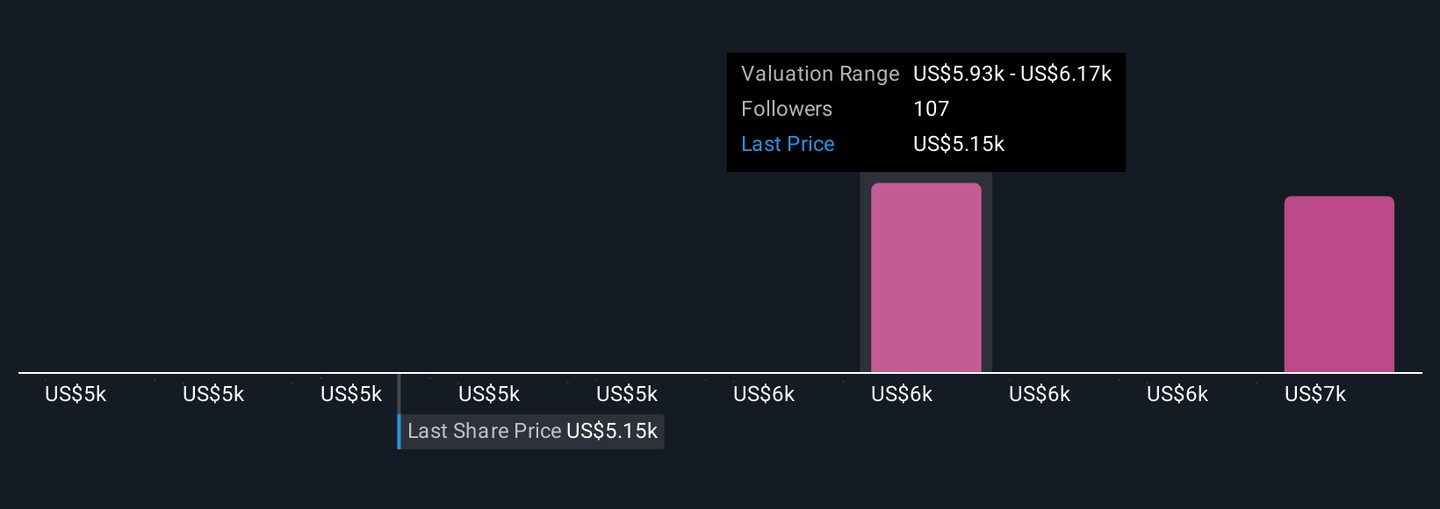Click the Last Share Price label
Screen dimensions: 1440x509
[x=484, y=431]
